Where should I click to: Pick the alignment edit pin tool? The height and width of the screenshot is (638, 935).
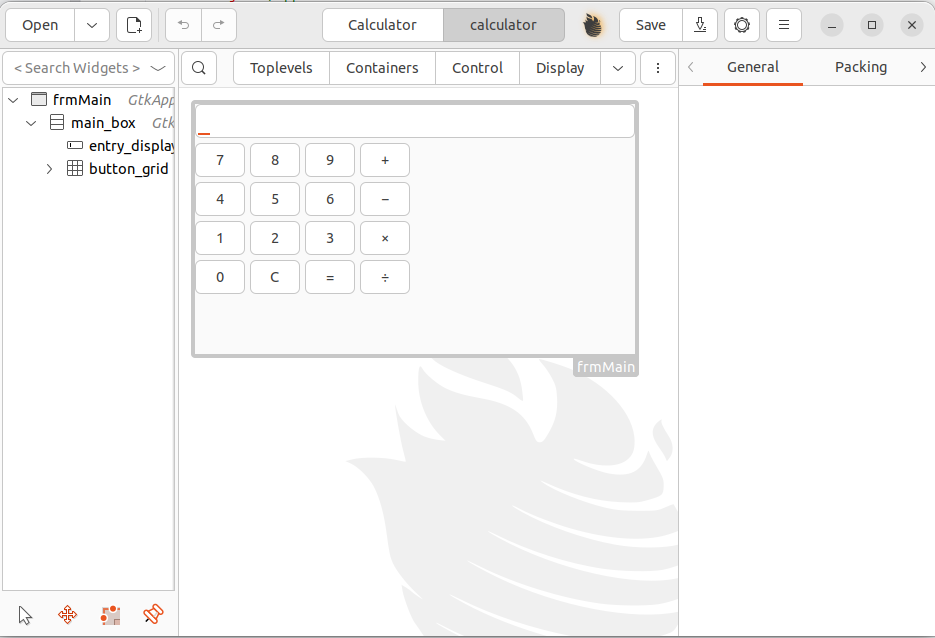tap(153, 615)
